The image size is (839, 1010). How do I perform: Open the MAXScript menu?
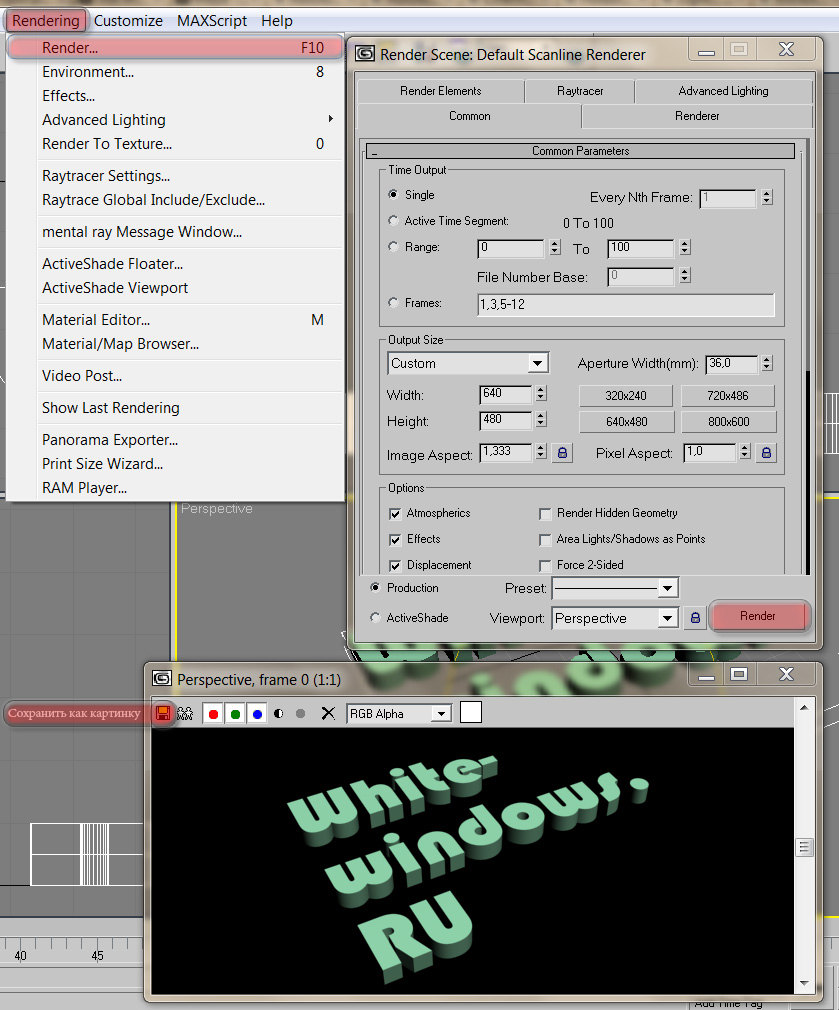click(212, 21)
